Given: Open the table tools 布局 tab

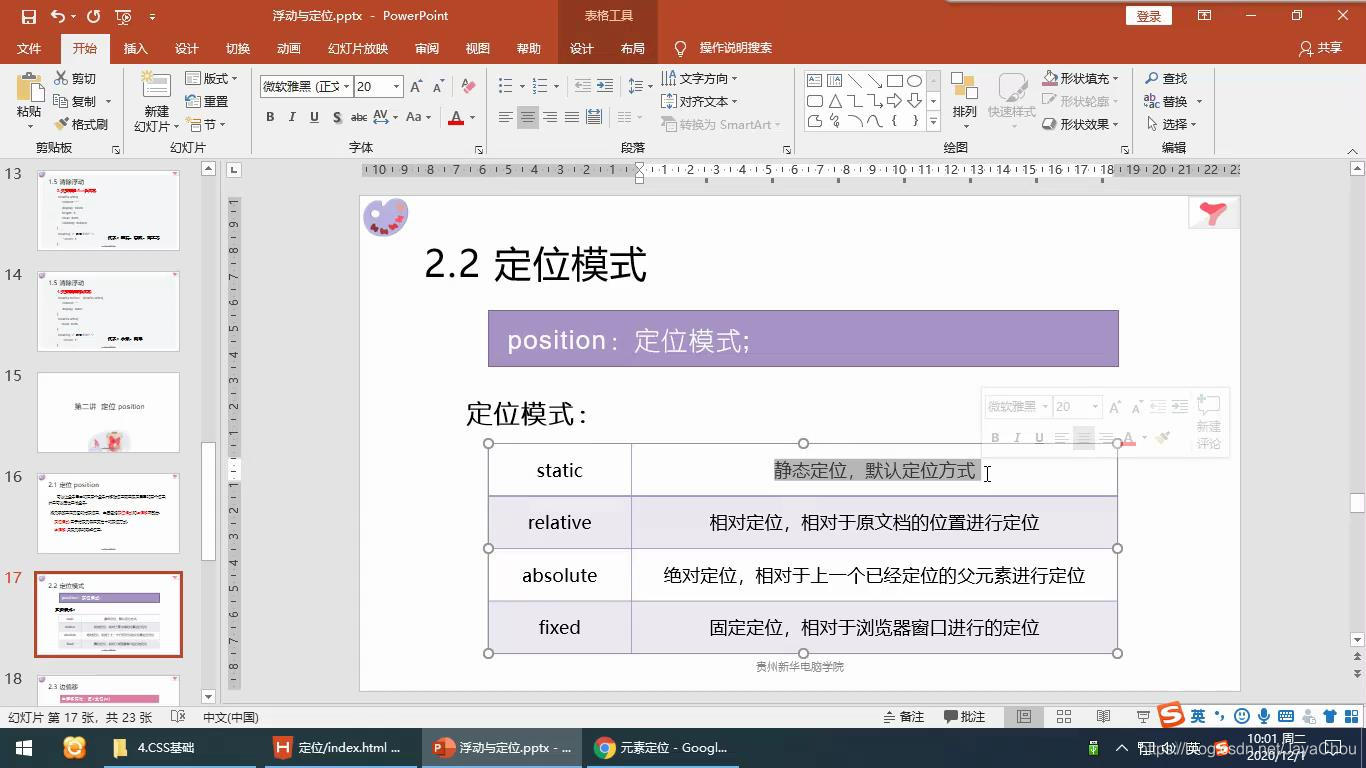Looking at the screenshot, I should pos(632,48).
